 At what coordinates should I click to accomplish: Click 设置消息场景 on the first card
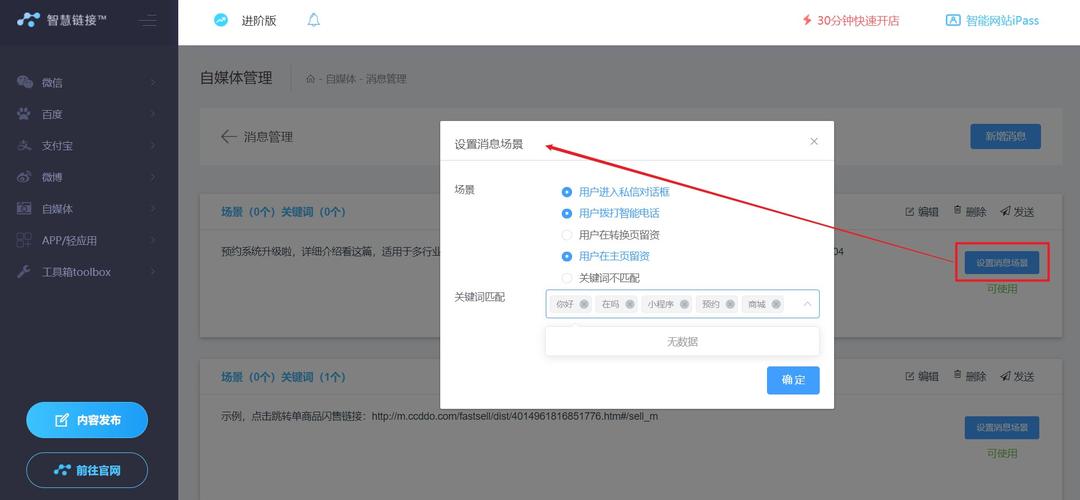click(1001, 262)
